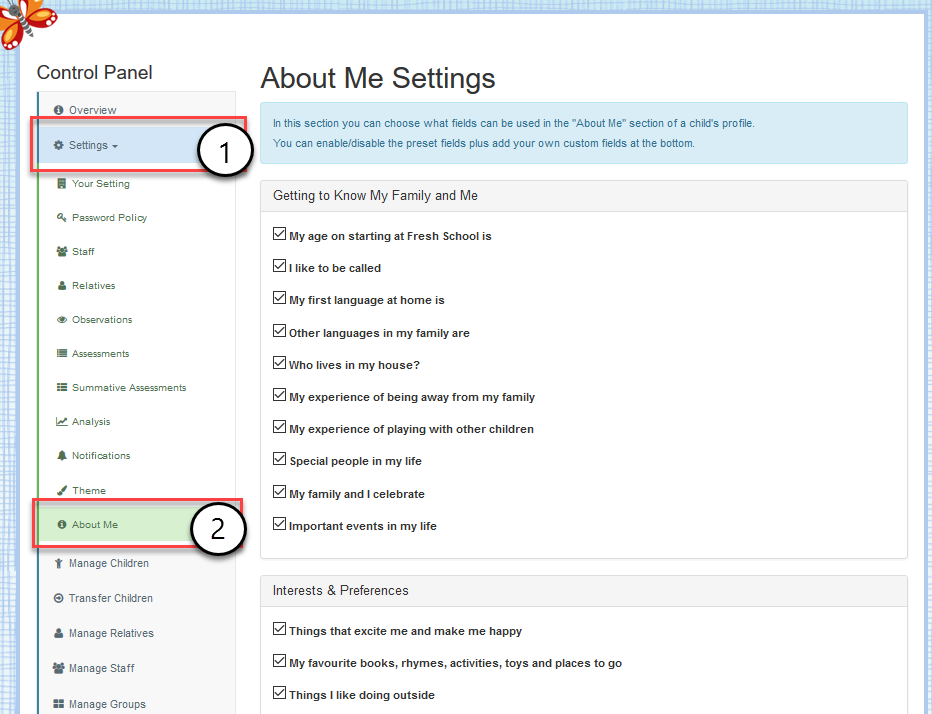Screen dimensions: 932x714
Task: Toggle 'Who lives in my house?' checkbox
Action: click(279, 363)
